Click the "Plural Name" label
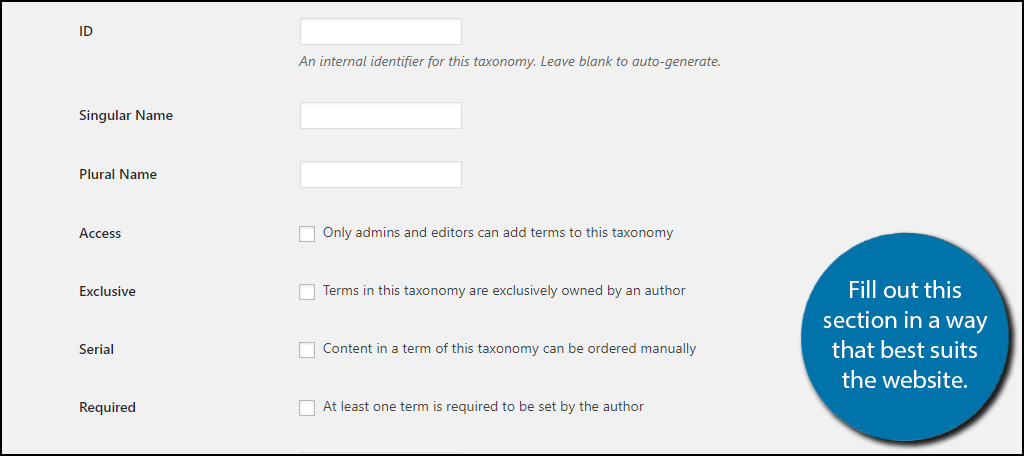1024x456 pixels. tap(118, 175)
